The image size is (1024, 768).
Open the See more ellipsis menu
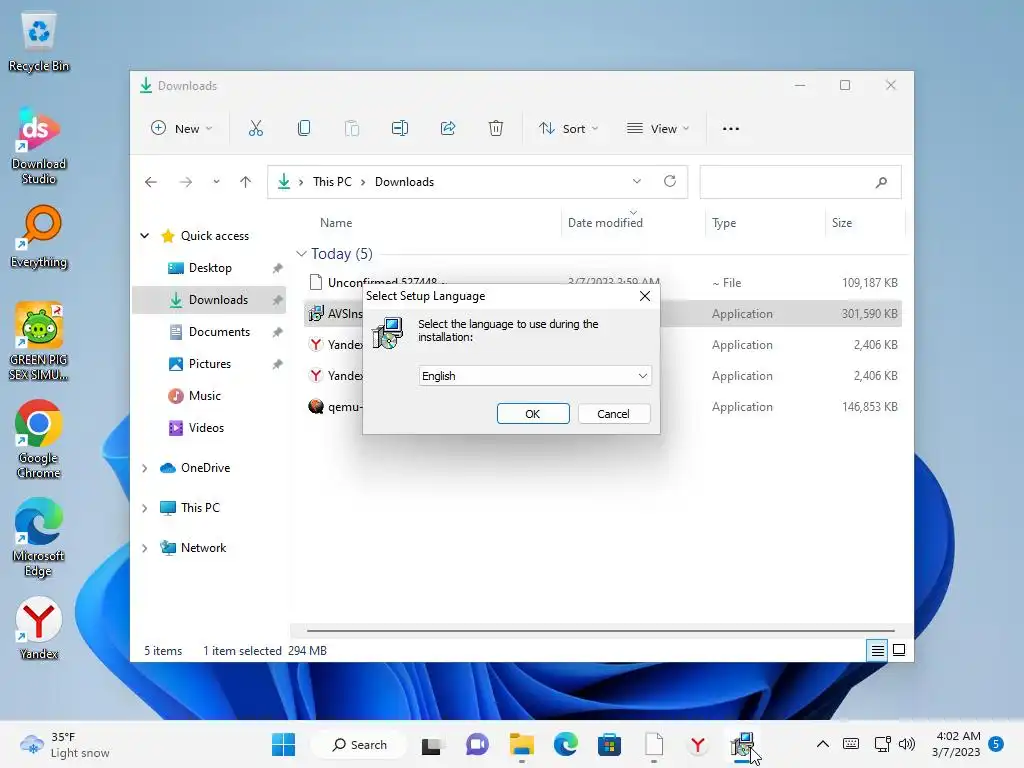[x=731, y=128]
